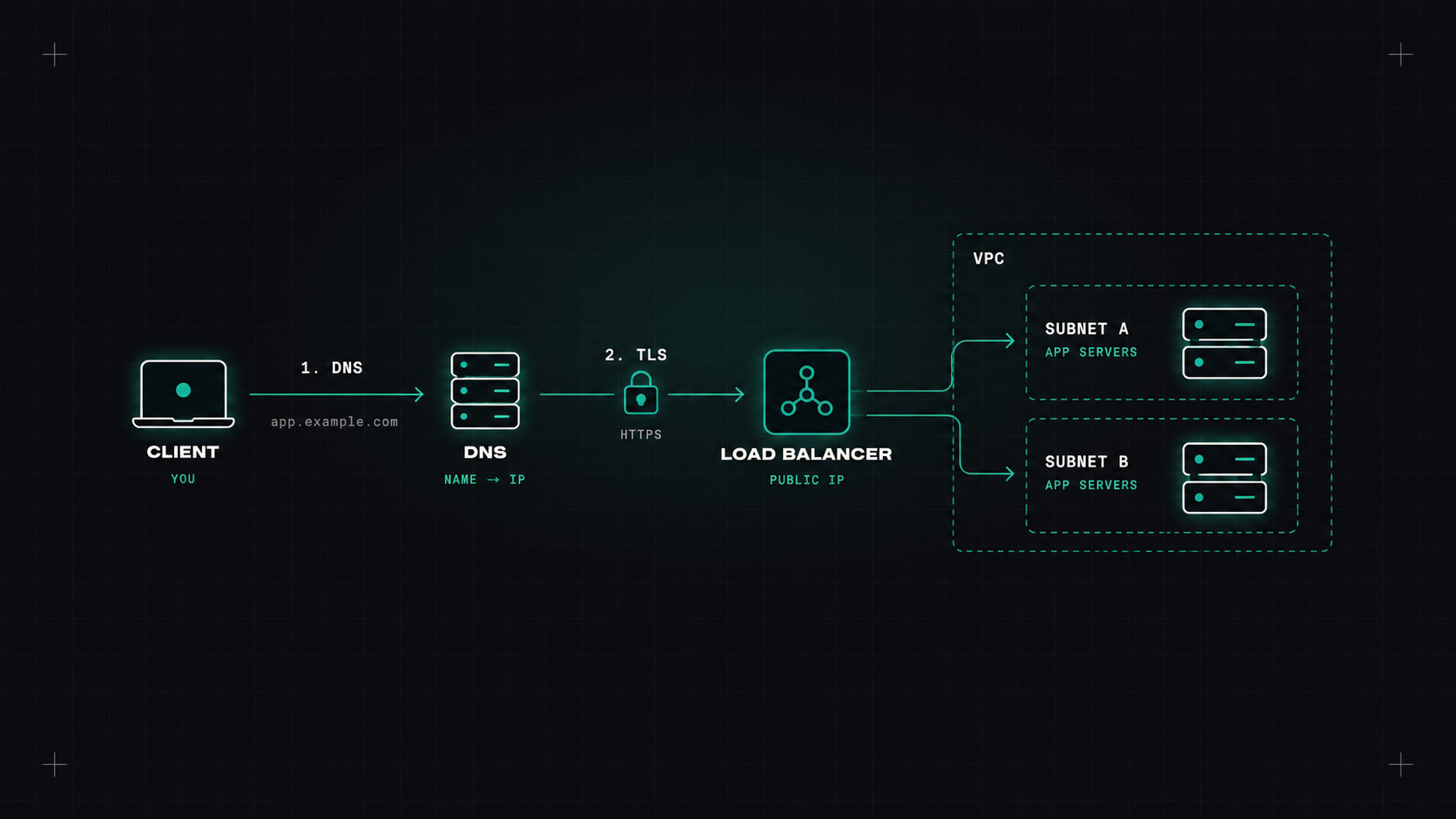Click the CLIENT label
1456x819 pixels.
coord(183,452)
